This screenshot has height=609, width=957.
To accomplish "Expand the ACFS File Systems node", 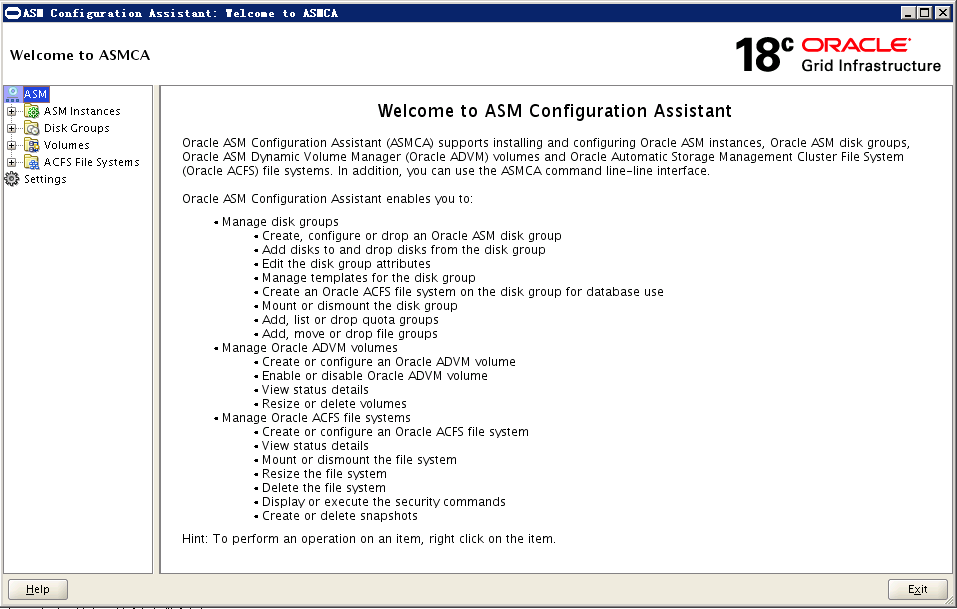I will 12,162.
